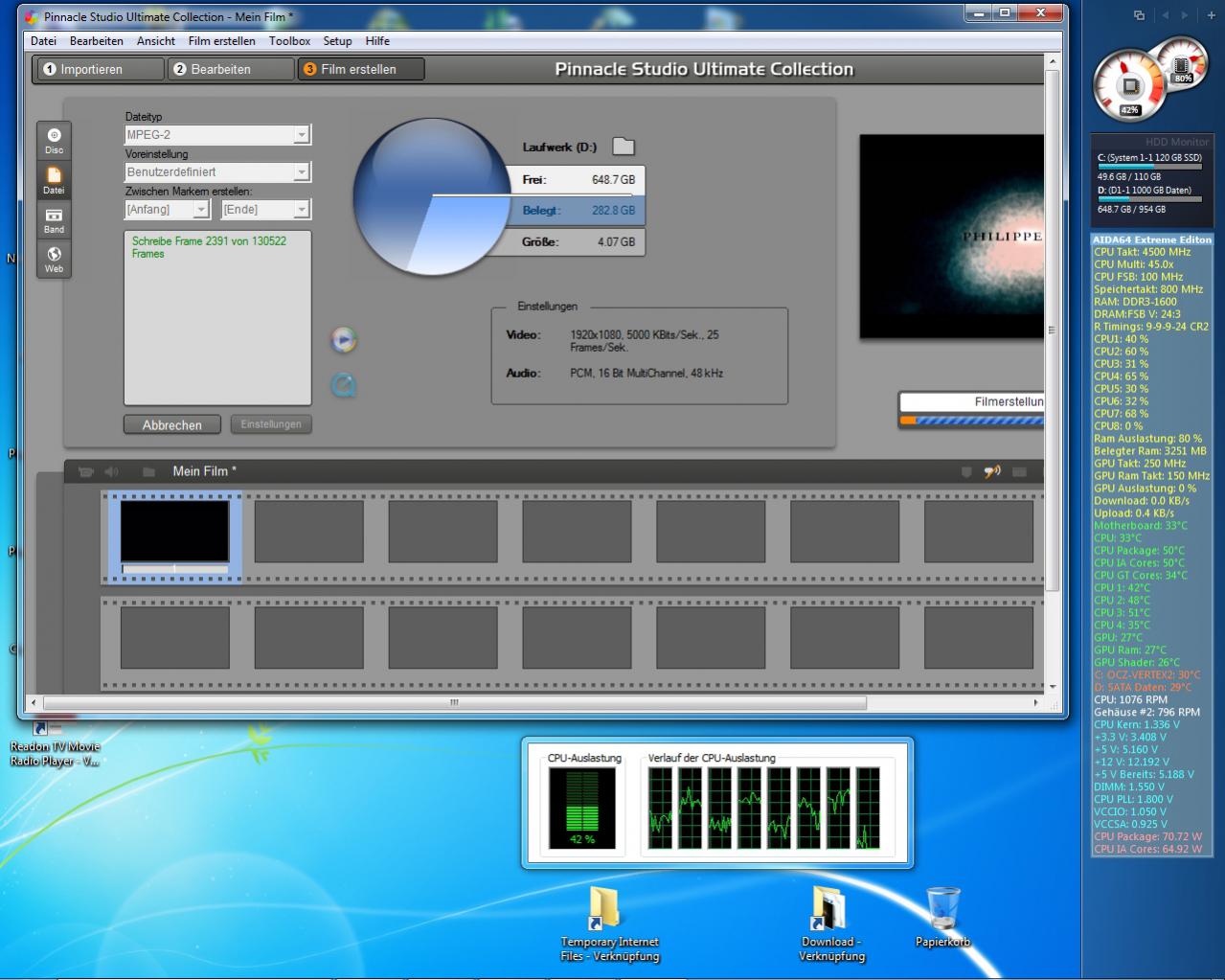Open the Toolbox menu
1225x980 pixels.
(289, 41)
